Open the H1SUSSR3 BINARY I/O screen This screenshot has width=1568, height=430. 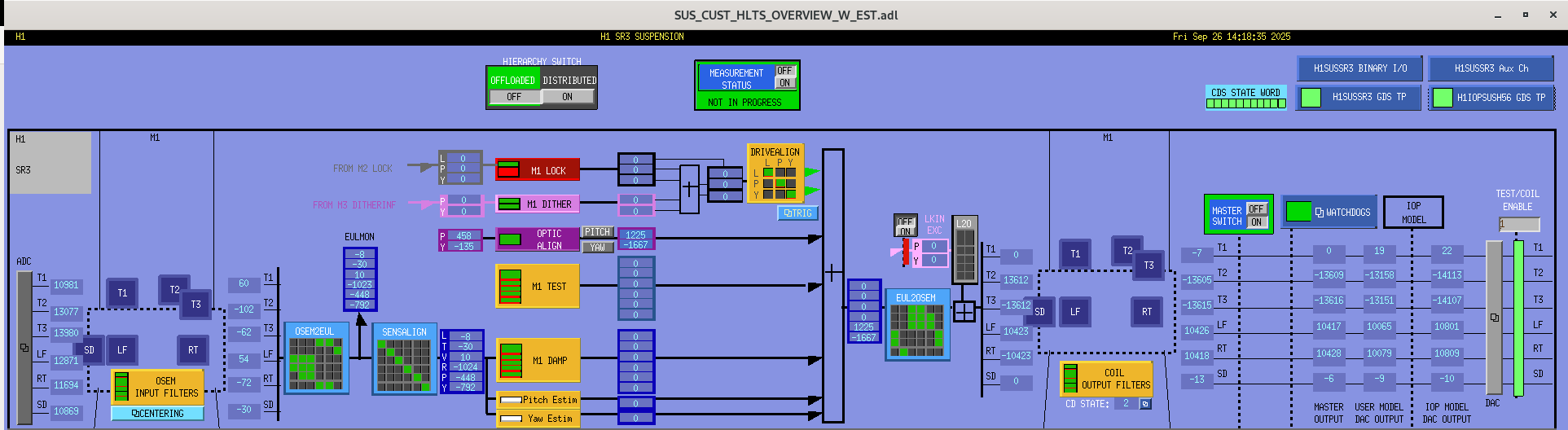1359,68
